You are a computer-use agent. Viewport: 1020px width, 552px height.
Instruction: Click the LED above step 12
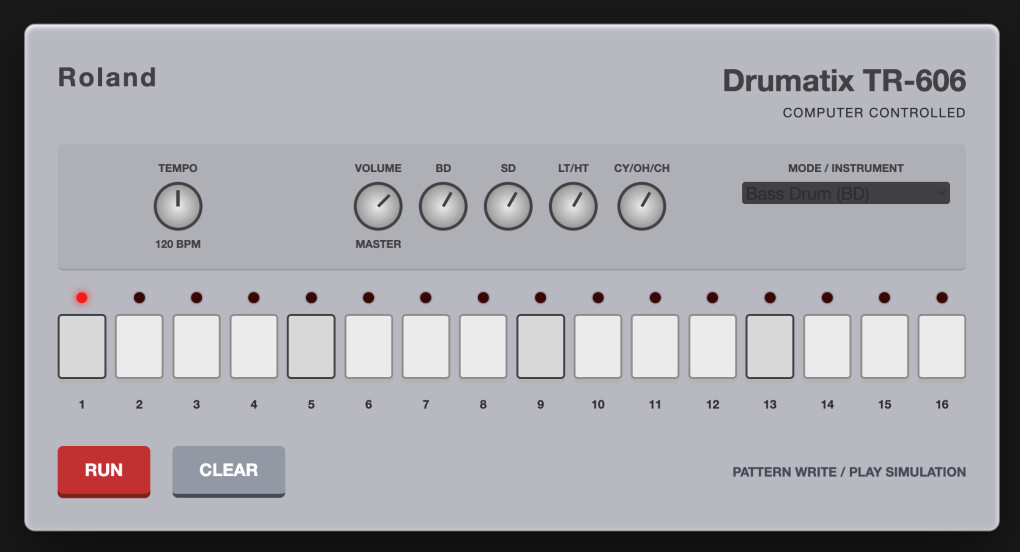coord(713,298)
